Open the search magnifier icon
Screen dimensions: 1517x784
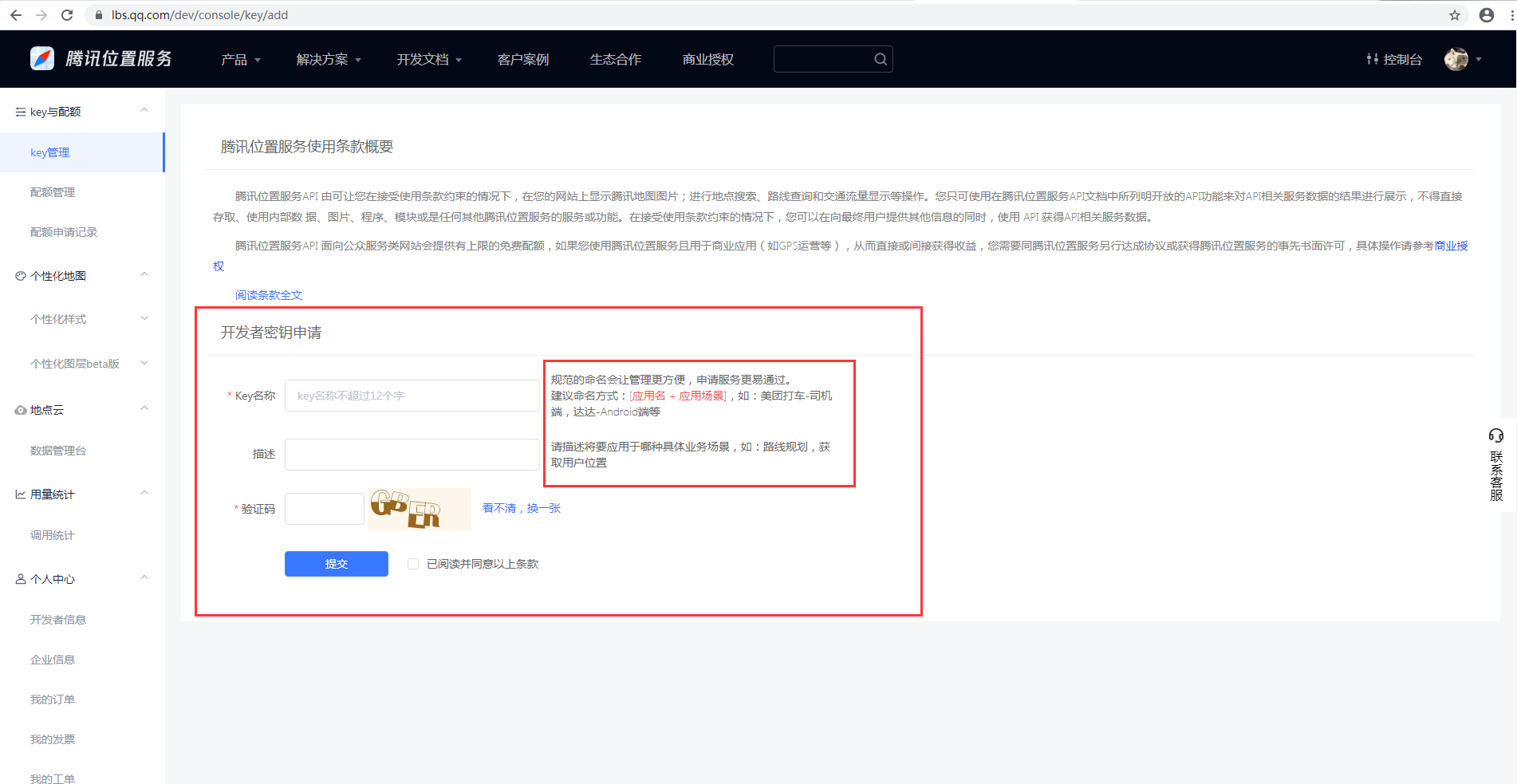pos(879,58)
